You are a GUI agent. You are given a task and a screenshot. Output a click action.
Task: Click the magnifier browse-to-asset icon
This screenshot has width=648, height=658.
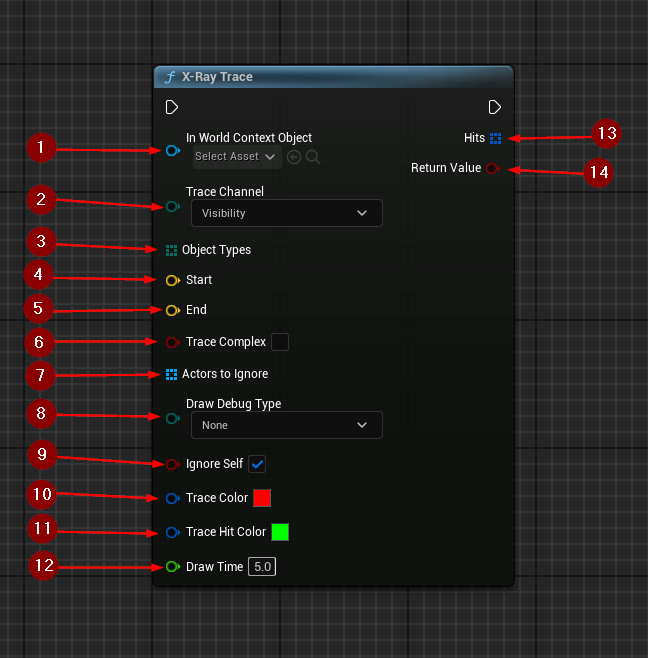coord(313,157)
